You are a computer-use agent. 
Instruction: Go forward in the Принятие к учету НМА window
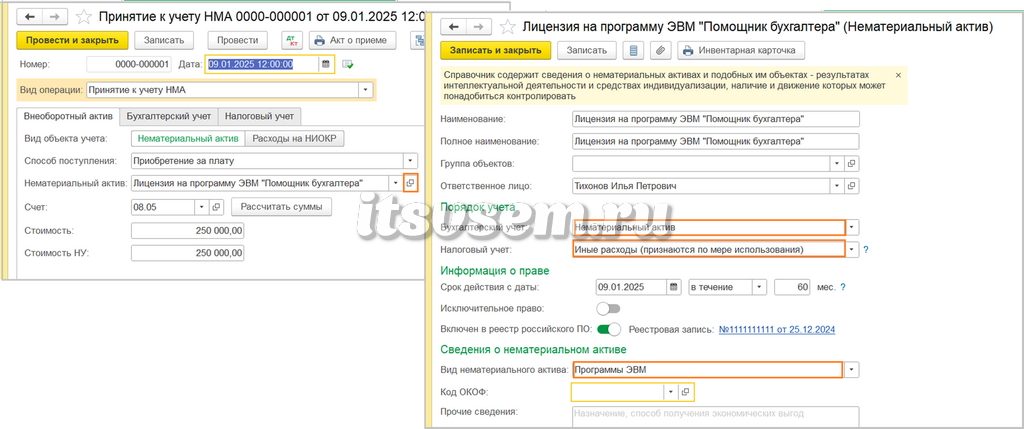coord(54,16)
